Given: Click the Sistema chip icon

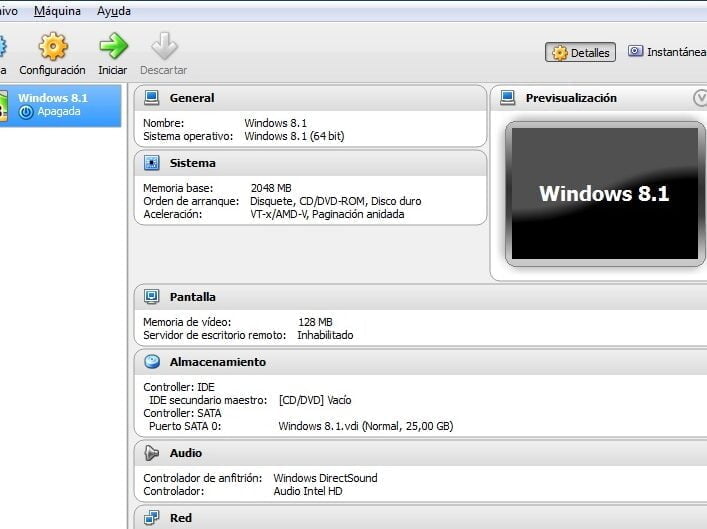Looking at the screenshot, I should point(152,163).
